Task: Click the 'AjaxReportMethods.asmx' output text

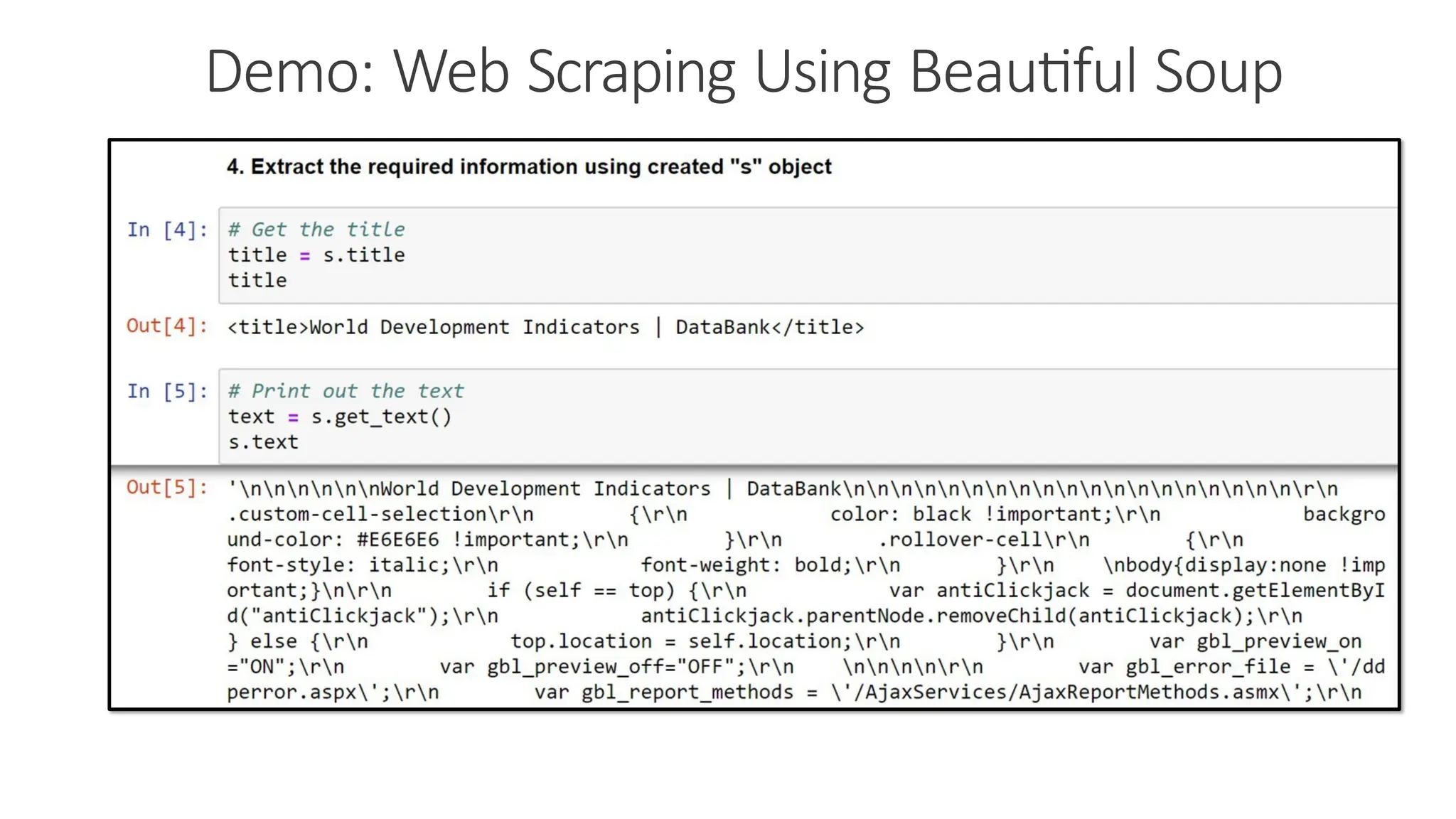Action: (x=1150, y=692)
